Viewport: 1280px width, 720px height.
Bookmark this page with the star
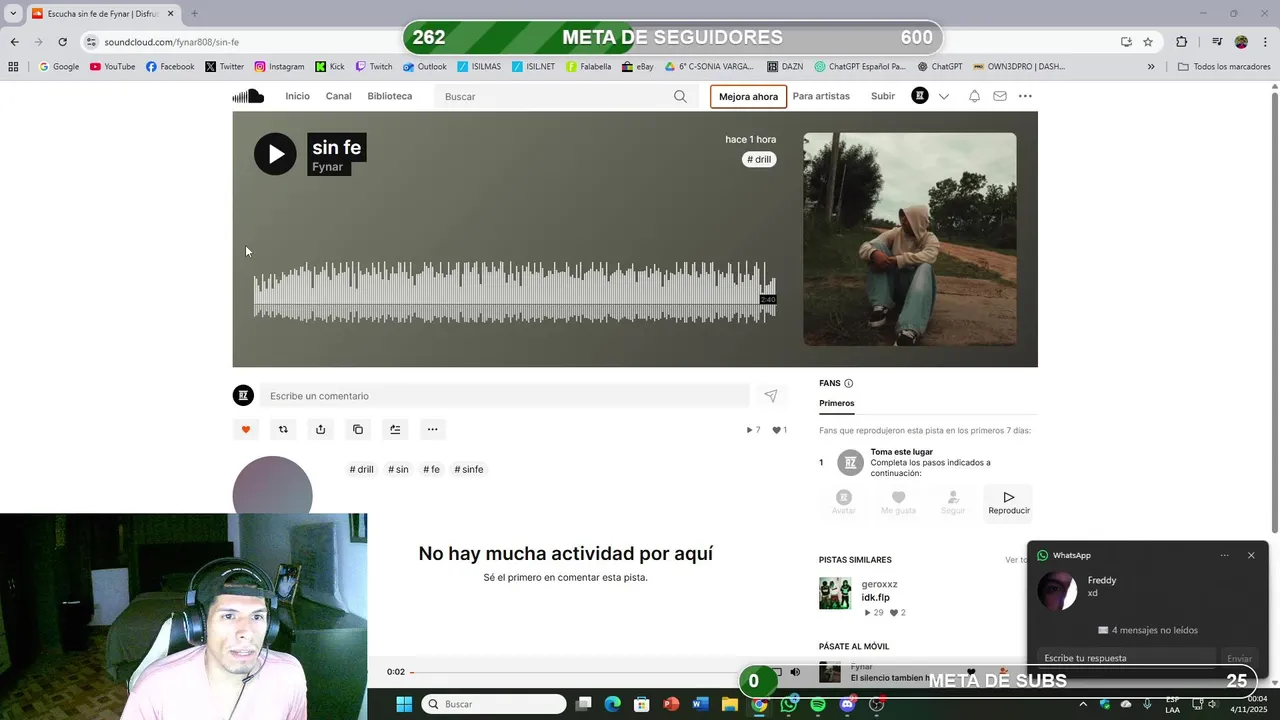[1148, 42]
